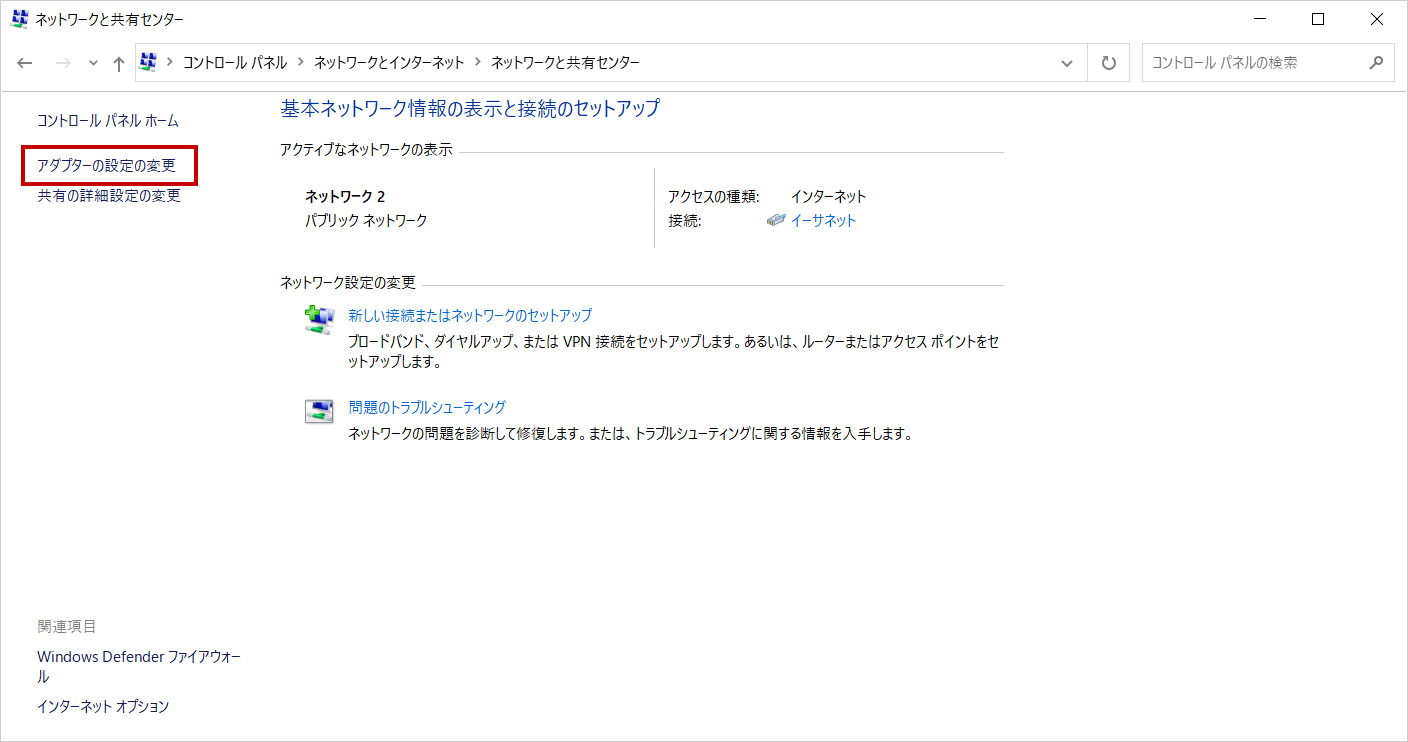This screenshot has width=1408, height=742.
Task: Open 共有の詳細設定の変更 link
Action: [x=109, y=196]
